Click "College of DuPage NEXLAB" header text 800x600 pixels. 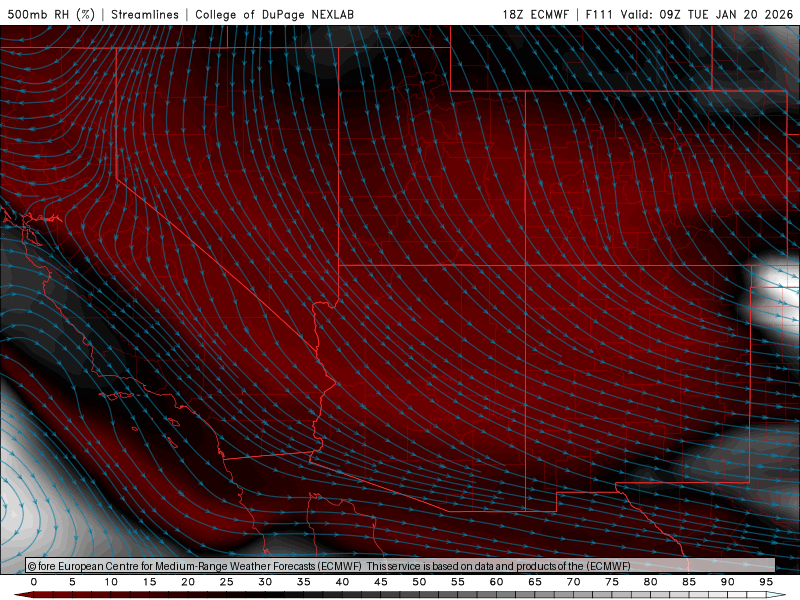(x=274, y=14)
